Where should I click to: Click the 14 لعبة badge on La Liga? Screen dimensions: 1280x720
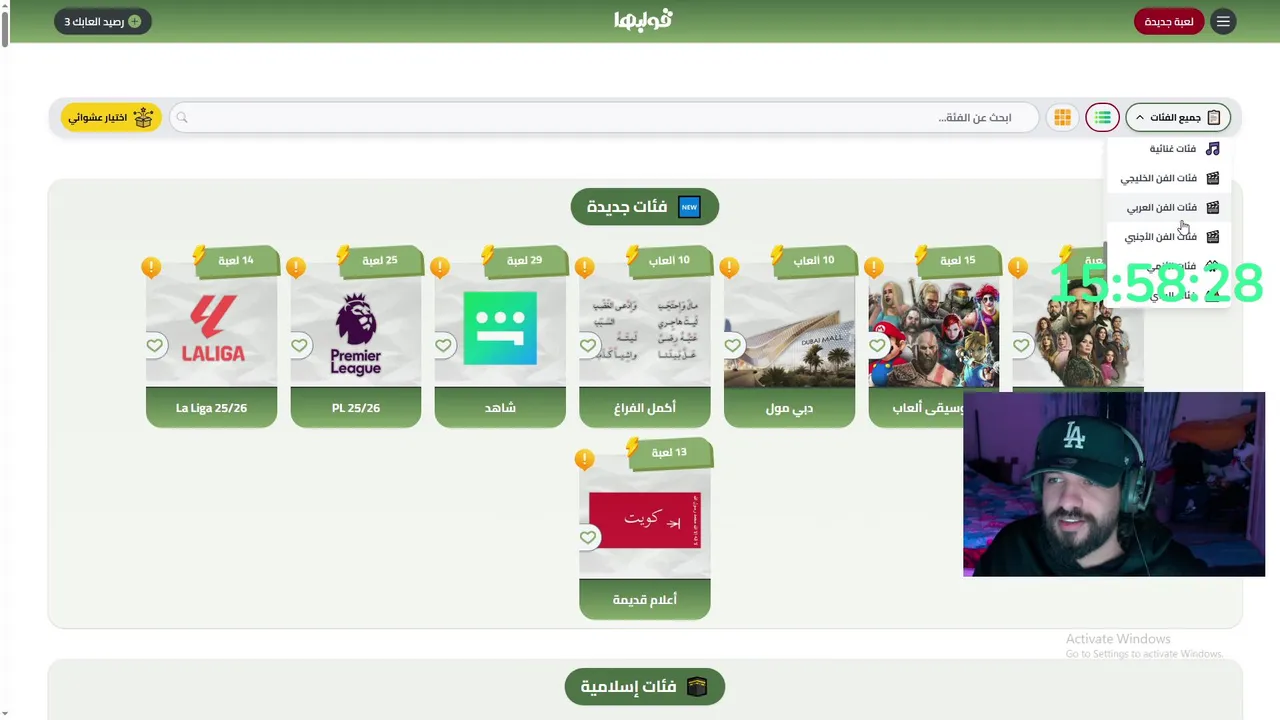(235, 260)
